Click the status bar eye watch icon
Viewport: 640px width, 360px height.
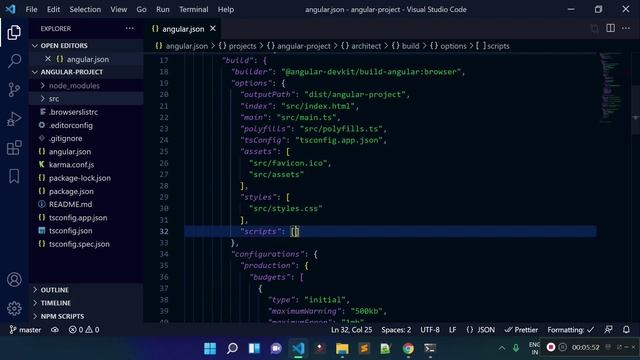pos(55,329)
